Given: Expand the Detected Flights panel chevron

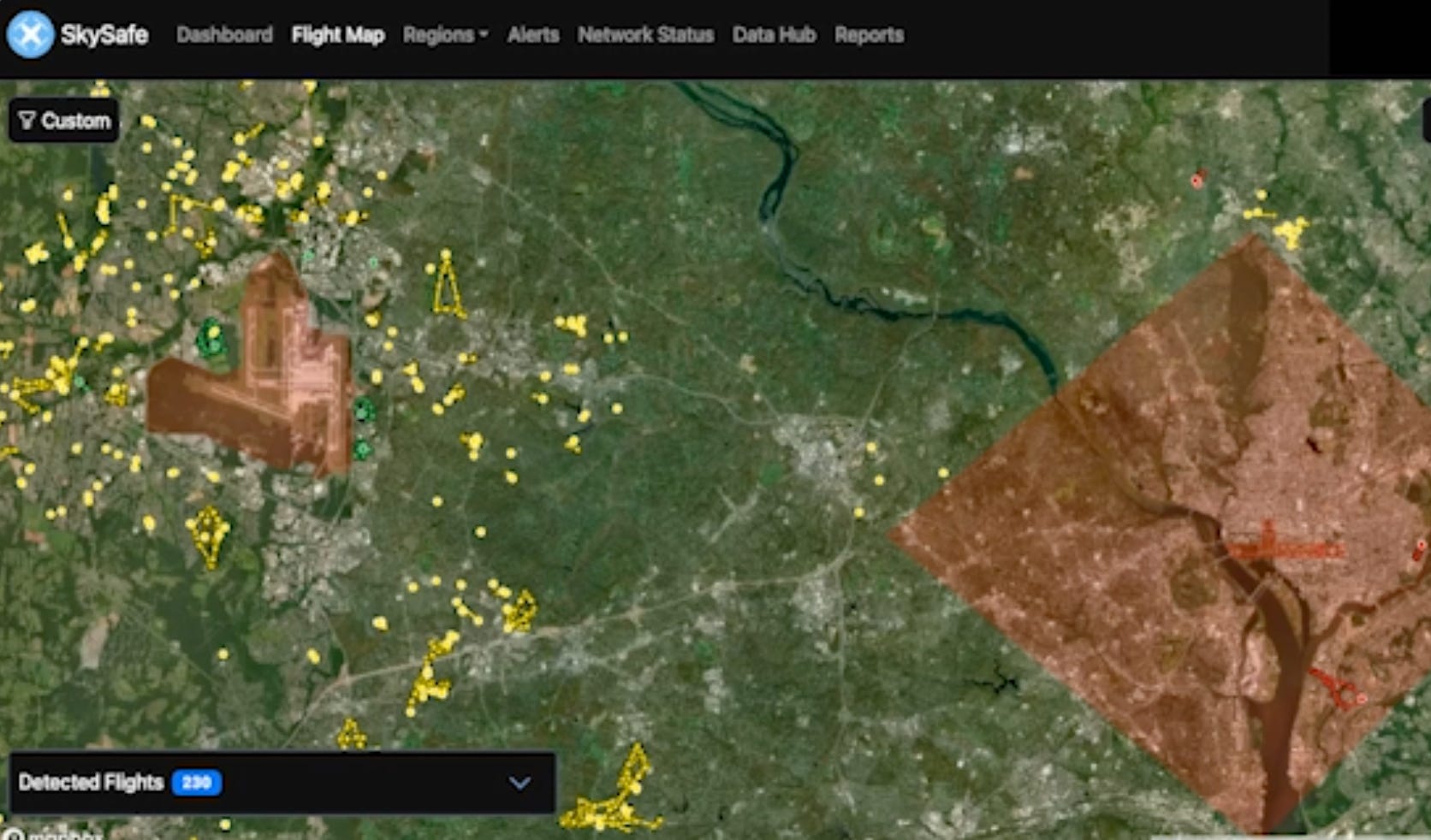Looking at the screenshot, I should (520, 783).
